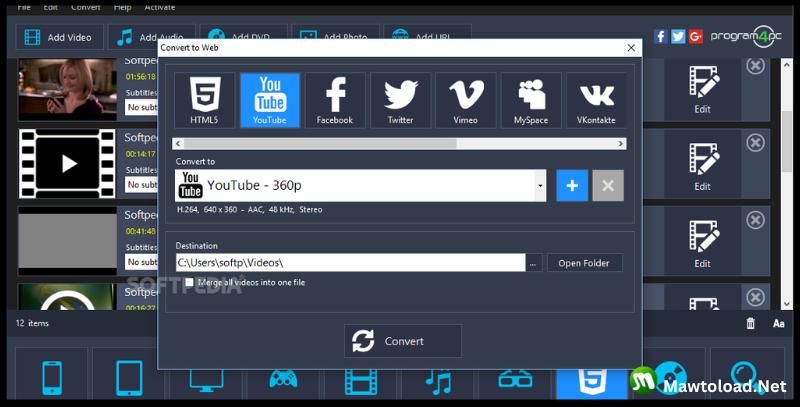Viewport: 800px width, 407px height.
Task: Start conversion with Convert button
Action: tap(403, 341)
